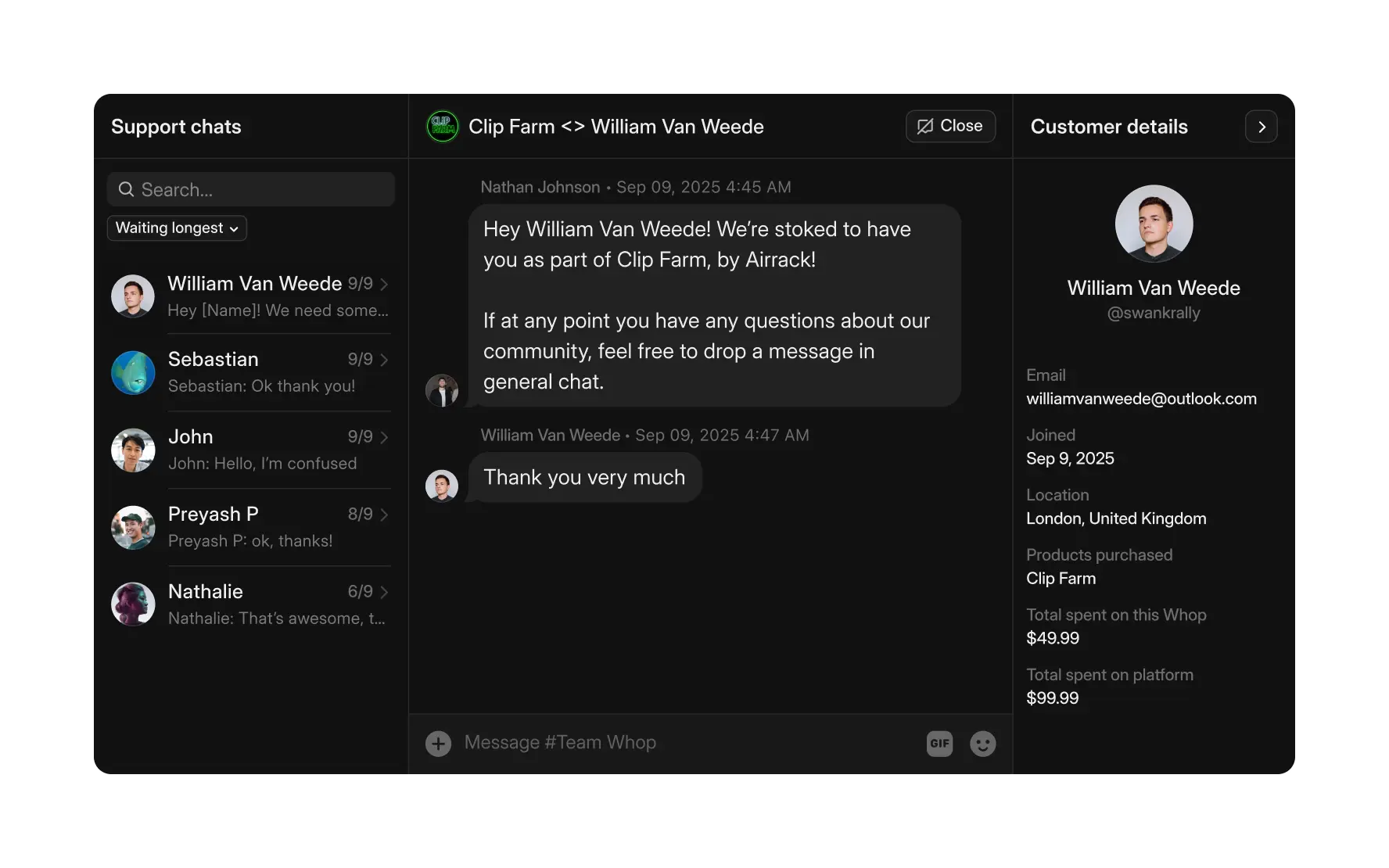1389x868 pixels.
Task: Click the Search field in Support chats
Action: point(250,189)
